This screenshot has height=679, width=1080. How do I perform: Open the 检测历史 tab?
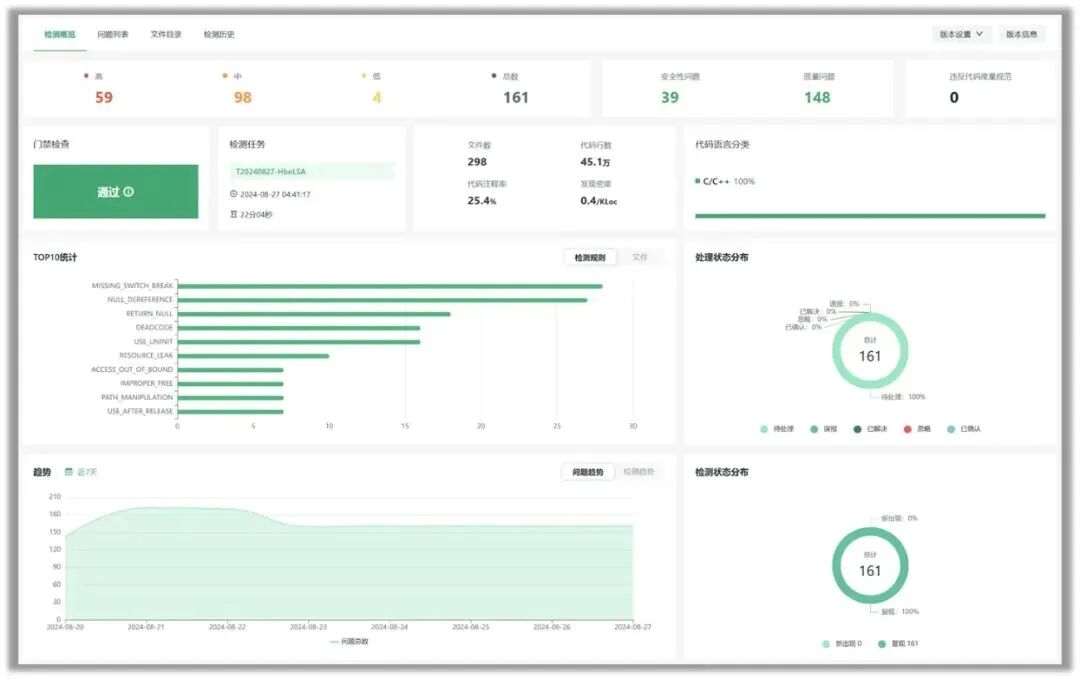219,34
